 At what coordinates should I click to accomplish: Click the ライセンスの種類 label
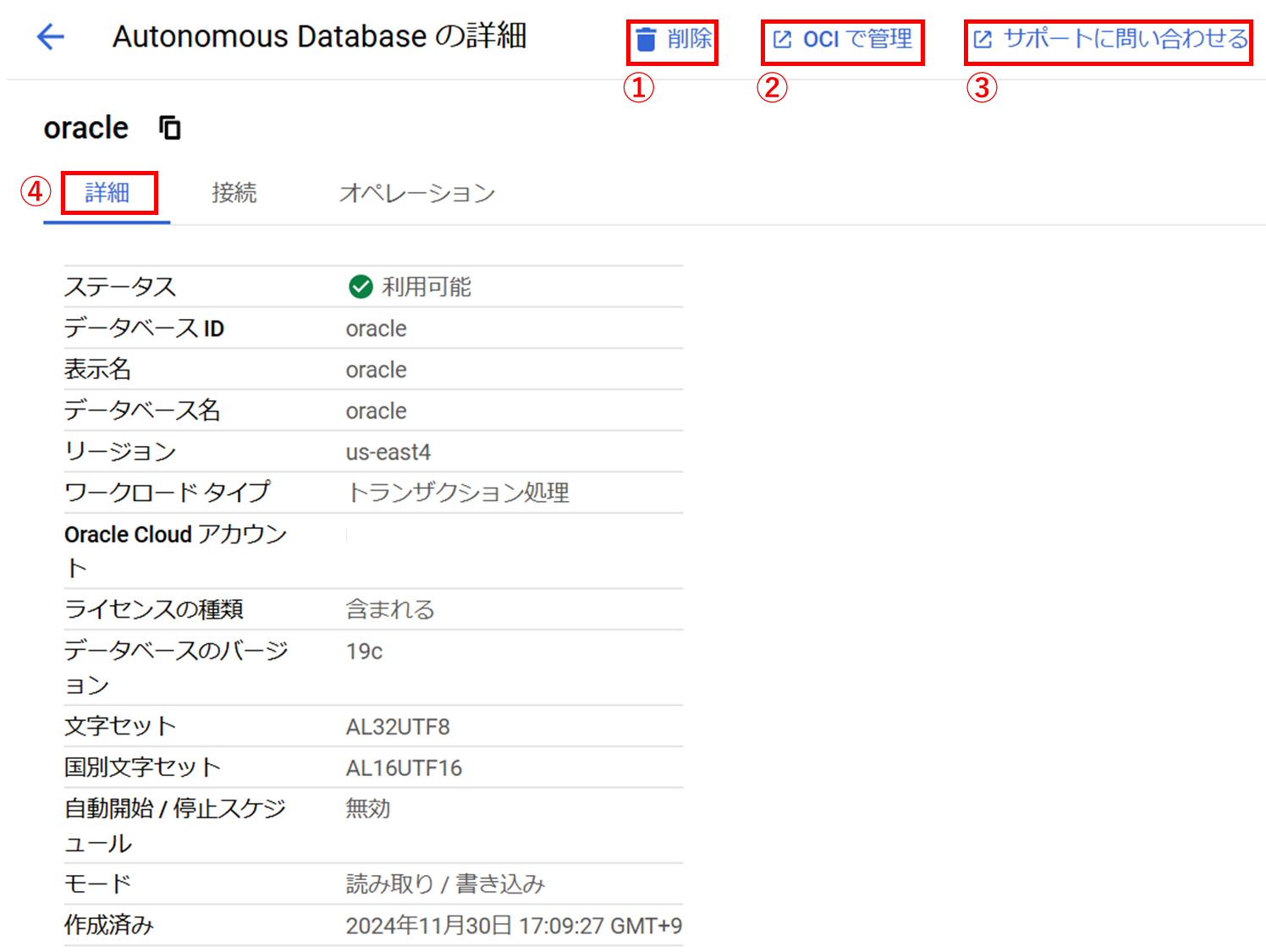click(x=154, y=609)
